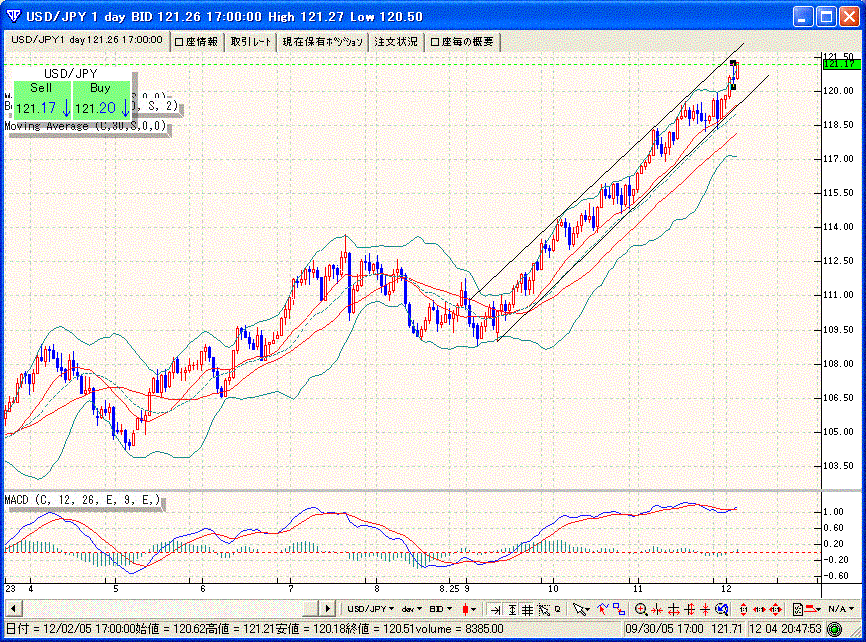Open the candlestick chart type dropdown
Image resolution: width=866 pixels, height=642 pixels.
[x=468, y=608]
